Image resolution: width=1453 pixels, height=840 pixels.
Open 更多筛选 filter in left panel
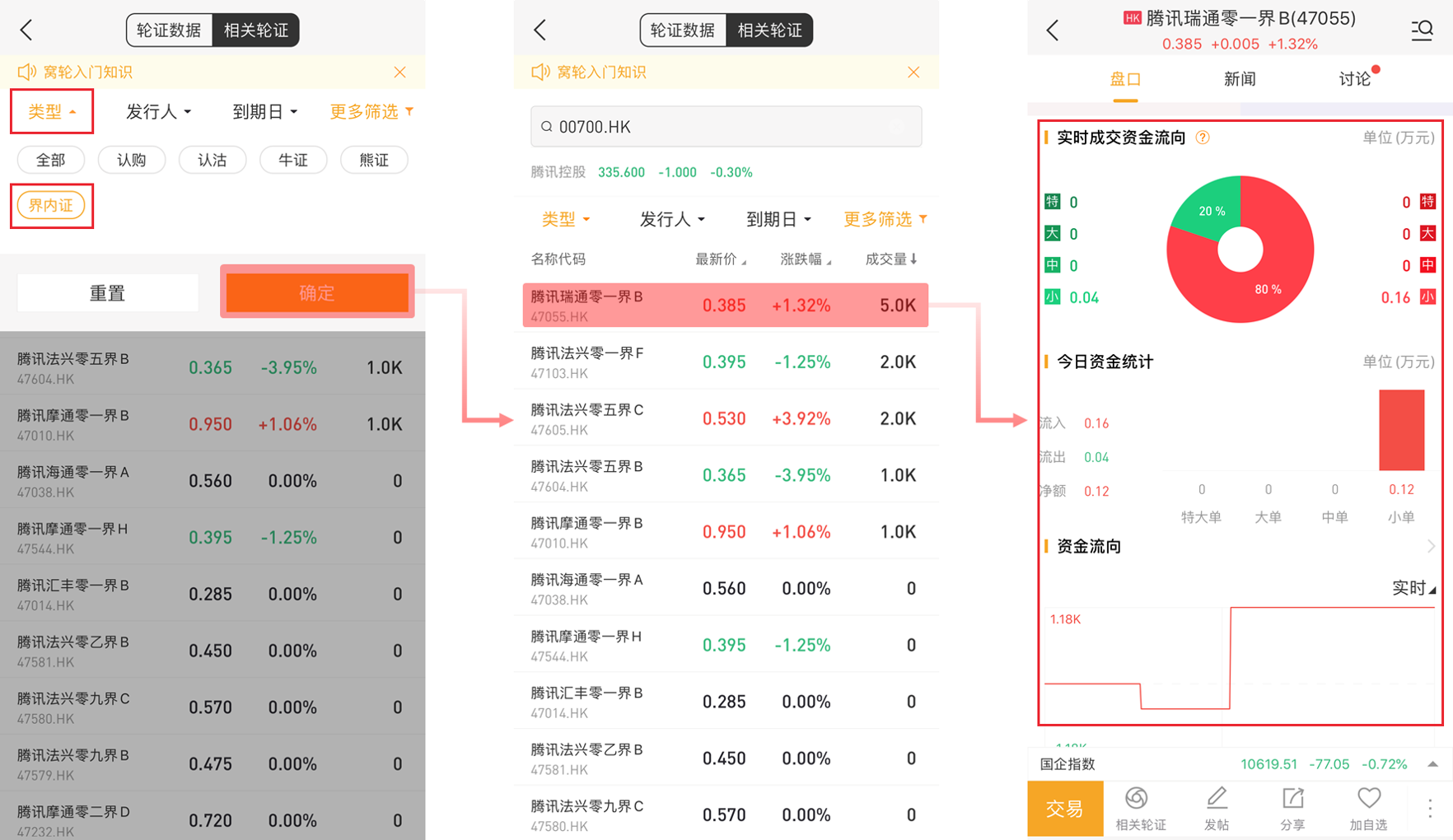click(x=371, y=111)
